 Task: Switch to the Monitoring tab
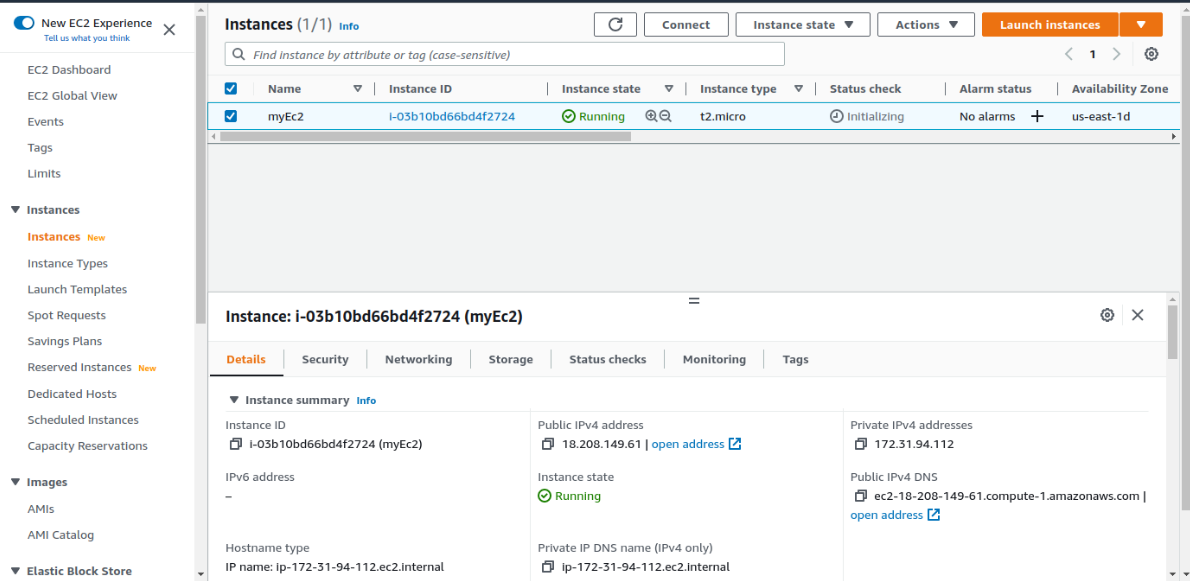point(713,359)
